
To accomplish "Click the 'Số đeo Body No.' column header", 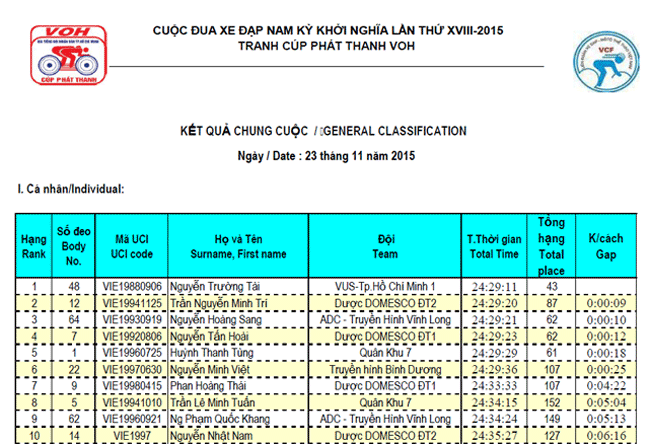I will pos(73,246).
